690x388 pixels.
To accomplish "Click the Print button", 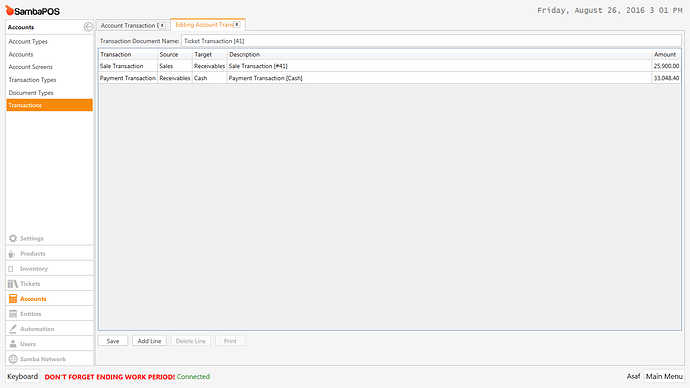I will coord(230,341).
